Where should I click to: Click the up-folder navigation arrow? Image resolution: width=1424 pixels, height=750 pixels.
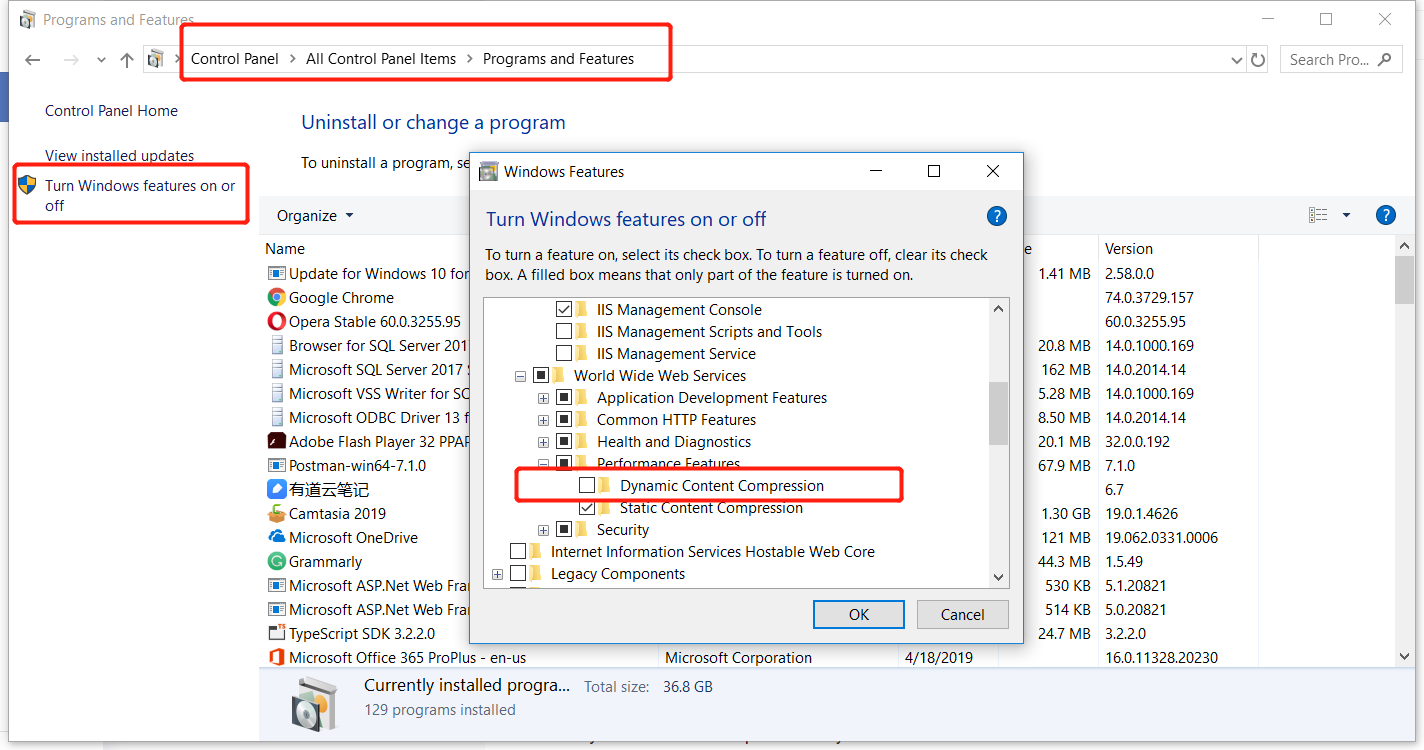pos(127,60)
